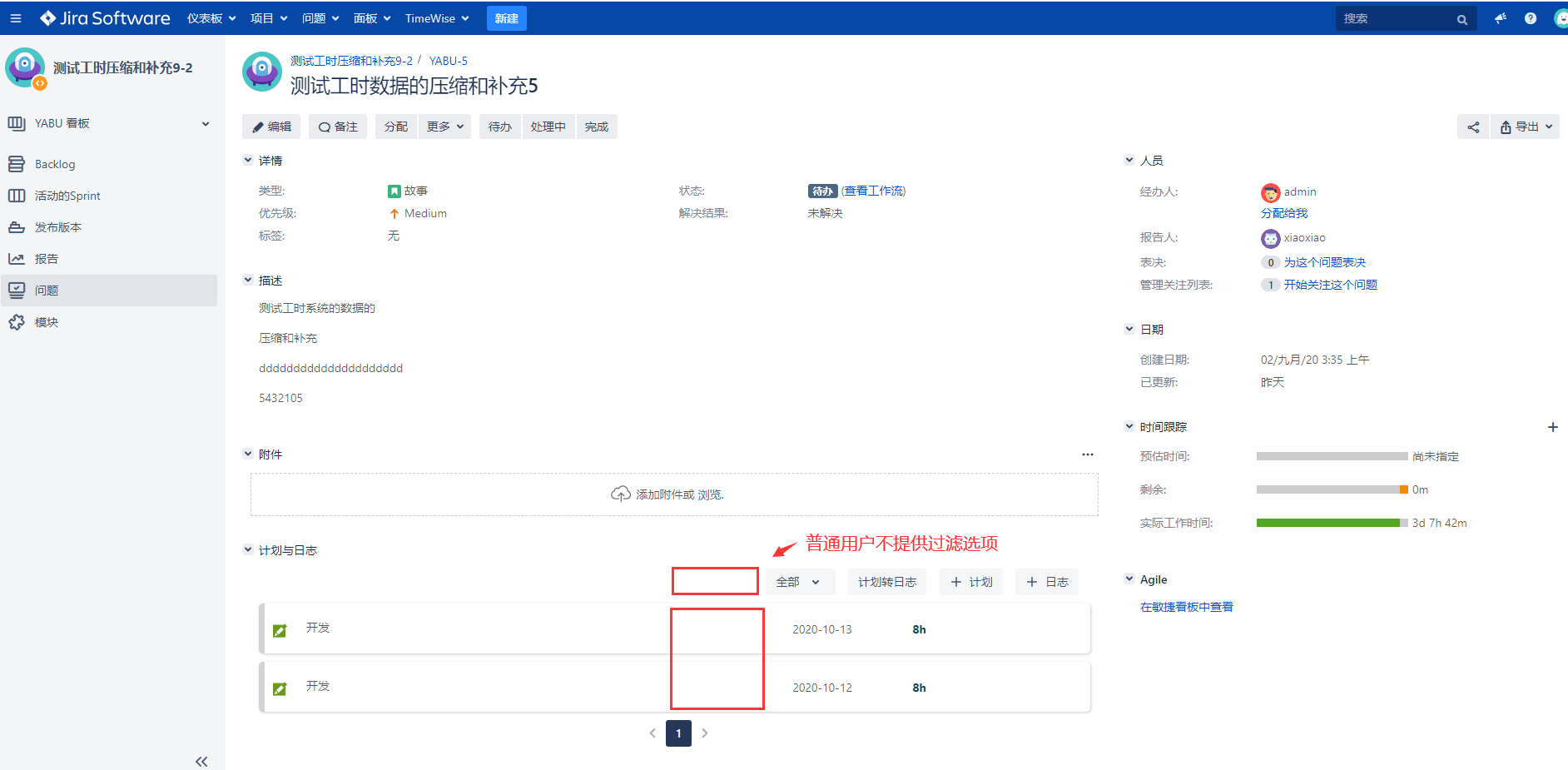
Task: Click the search input field
Action: [x=1396, y=18]
